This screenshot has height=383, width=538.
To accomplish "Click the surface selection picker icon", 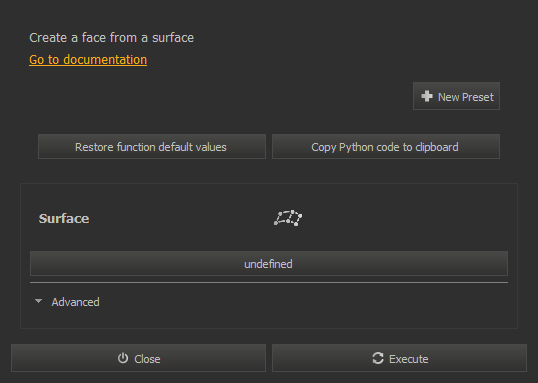I will pos(288,218).
